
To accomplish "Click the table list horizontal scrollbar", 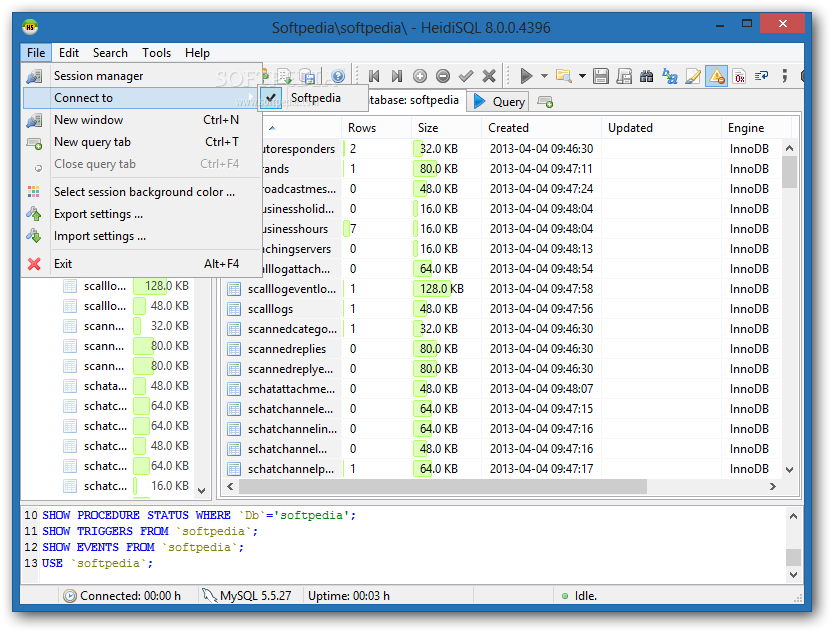I will click(443, 486).
